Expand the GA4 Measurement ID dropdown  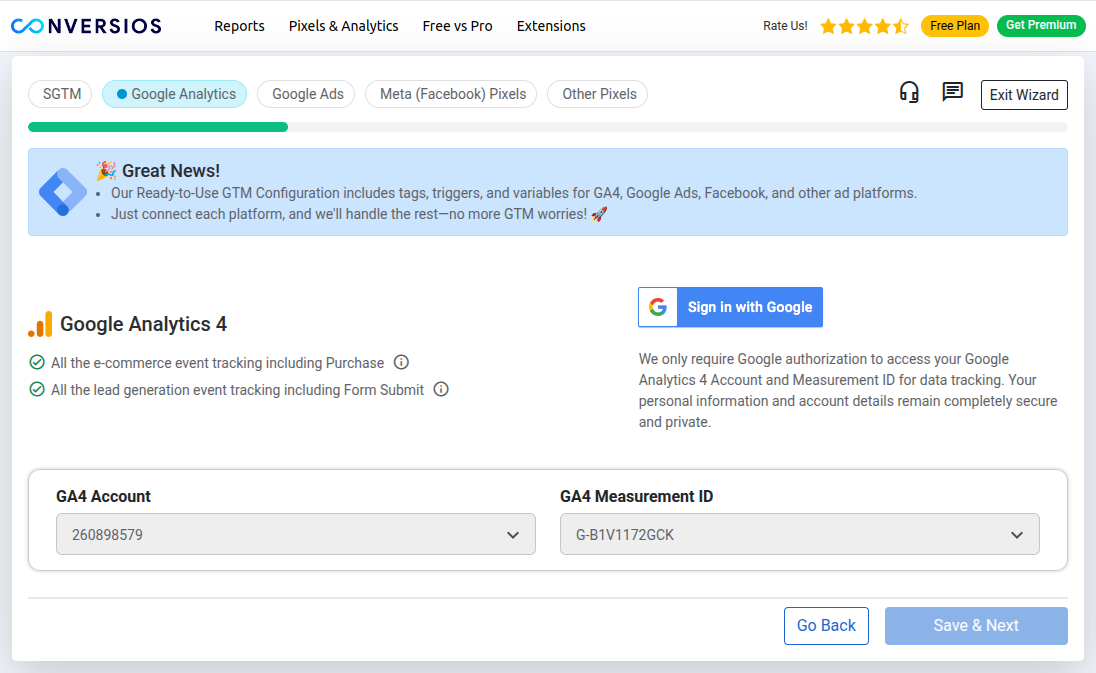(x=800, y=535)
